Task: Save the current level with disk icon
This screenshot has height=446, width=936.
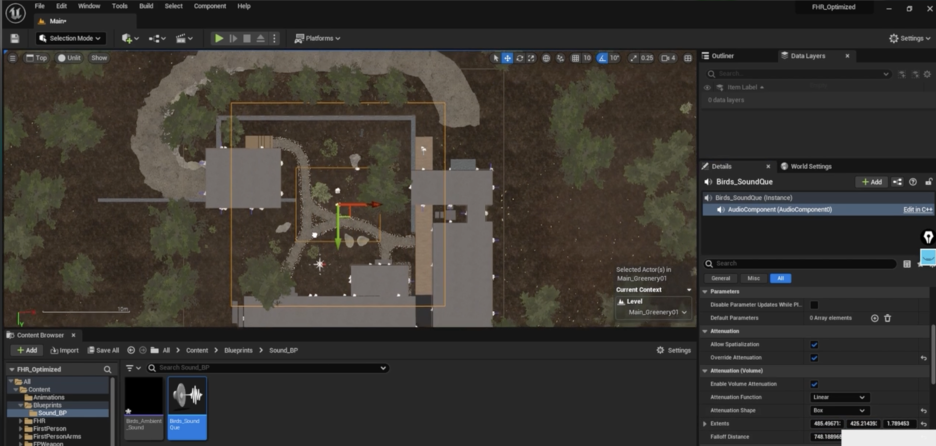Action: tap(15, 38)
